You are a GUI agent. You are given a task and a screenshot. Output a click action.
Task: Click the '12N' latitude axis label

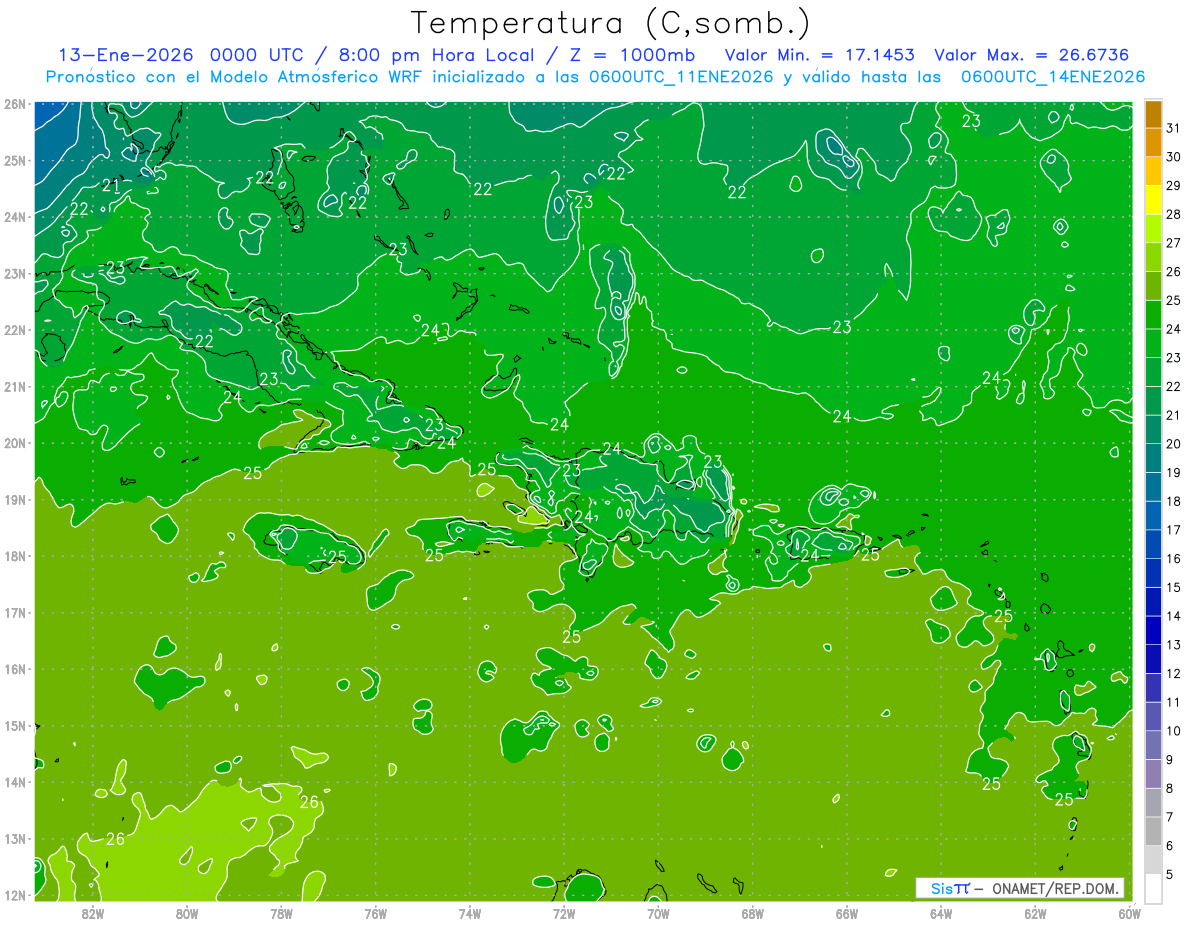click(15, 895)
